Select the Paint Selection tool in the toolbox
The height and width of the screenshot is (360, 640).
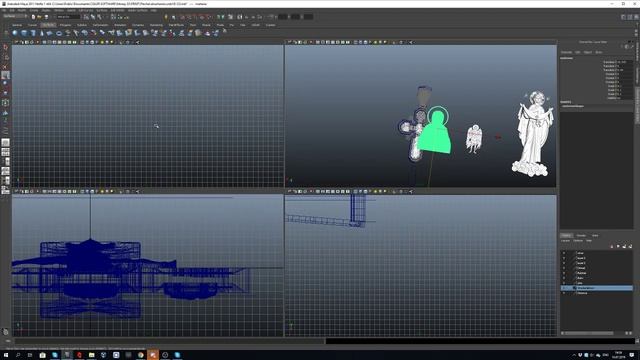5,66
